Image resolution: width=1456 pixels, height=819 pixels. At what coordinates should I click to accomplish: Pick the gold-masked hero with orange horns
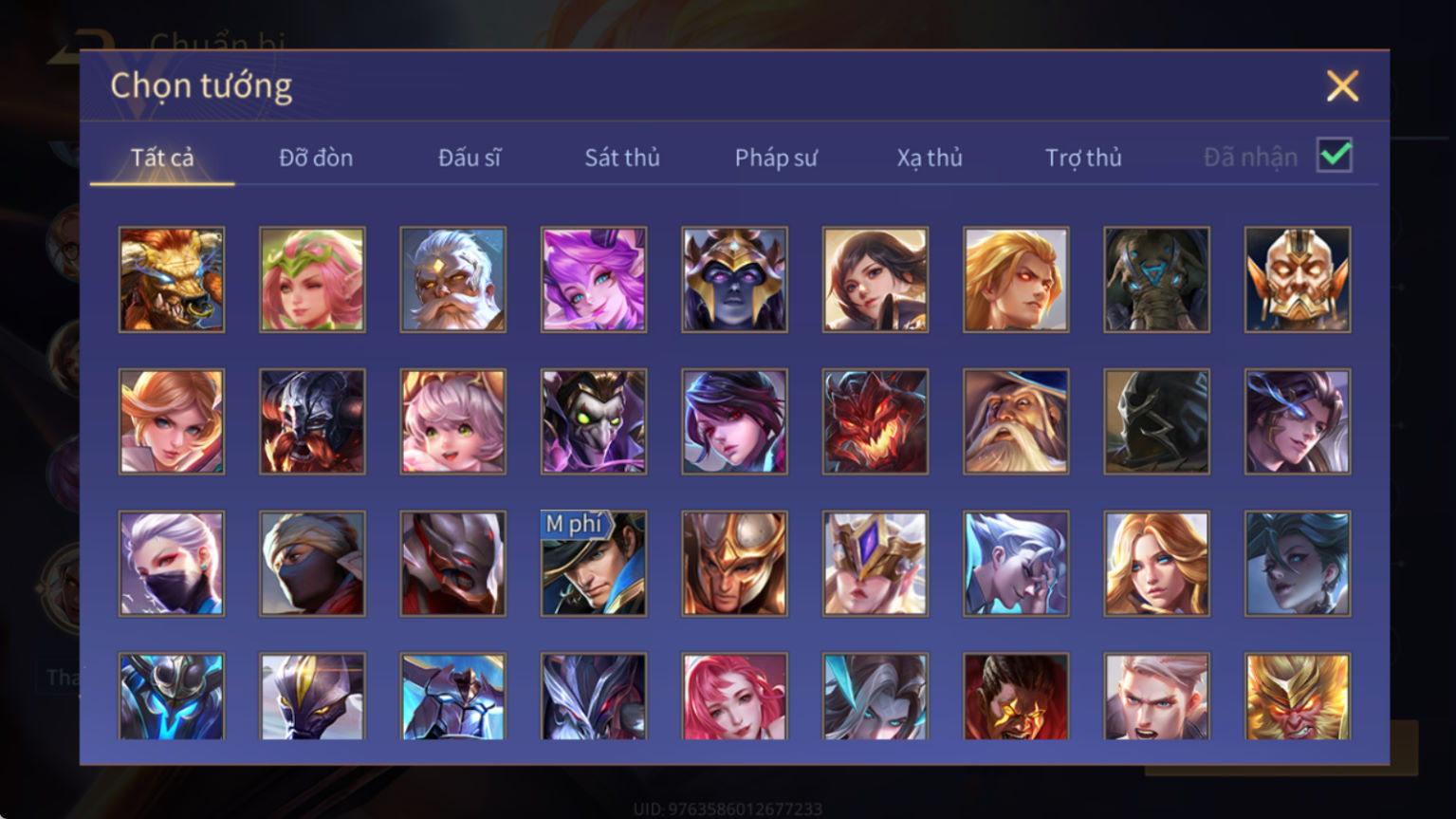[x=1298, y=280]
